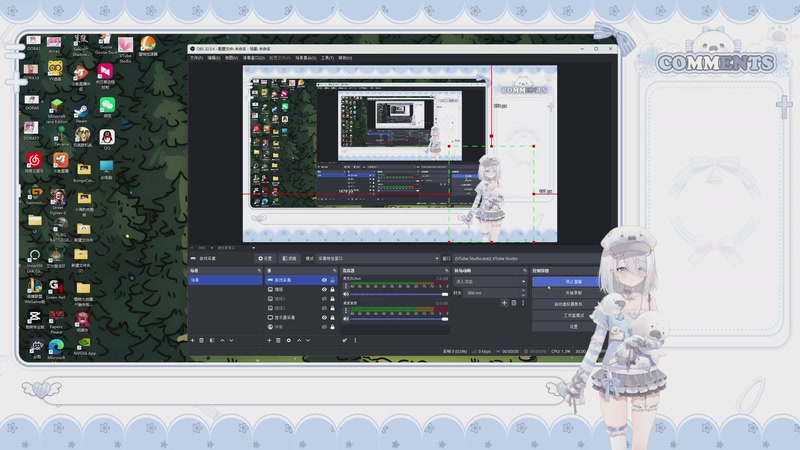800x450 pixels.
Task: Remove transition with trash icon
Action: click(x=514, y=303)
